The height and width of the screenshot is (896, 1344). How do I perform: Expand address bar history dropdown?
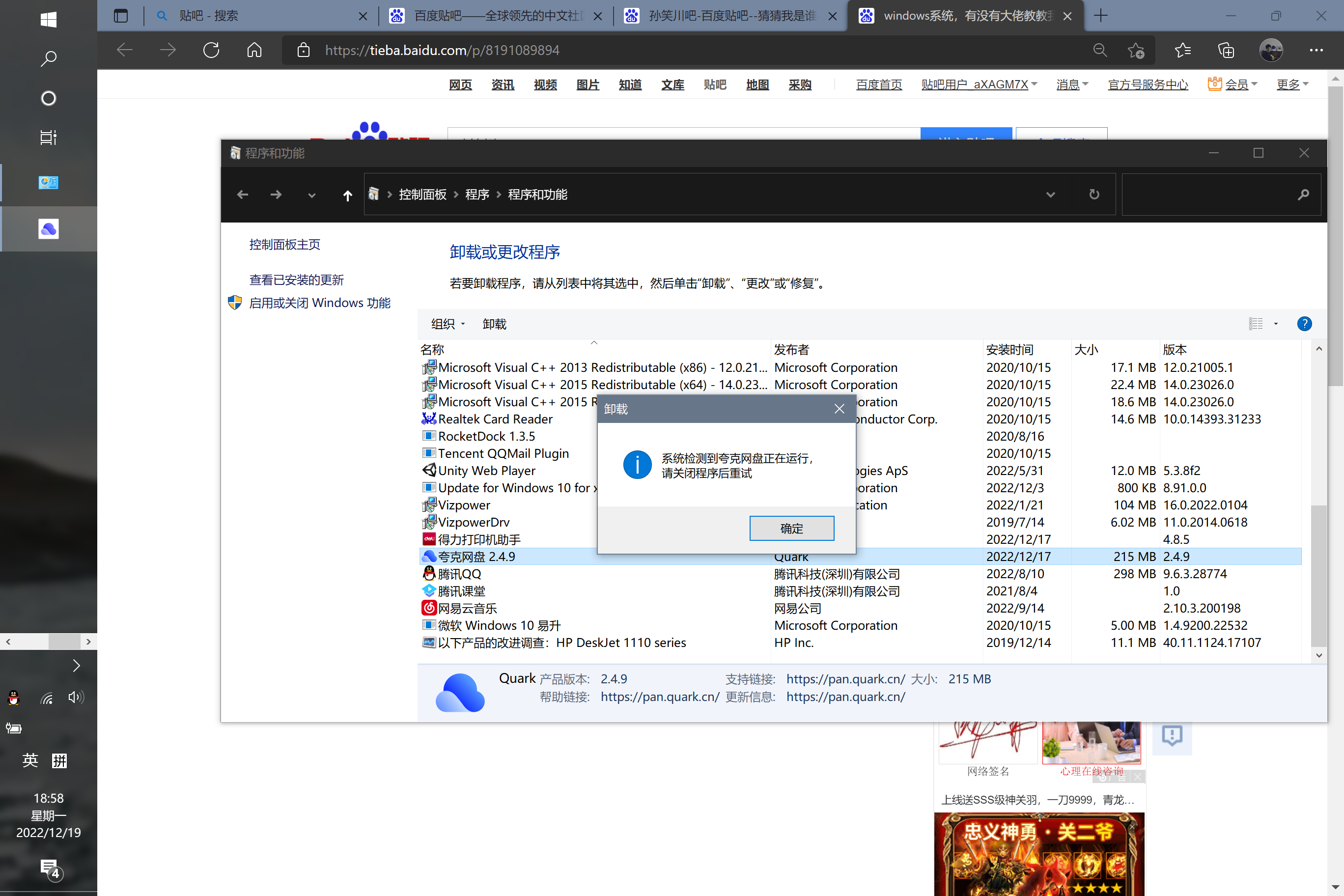click(1050, 195)
